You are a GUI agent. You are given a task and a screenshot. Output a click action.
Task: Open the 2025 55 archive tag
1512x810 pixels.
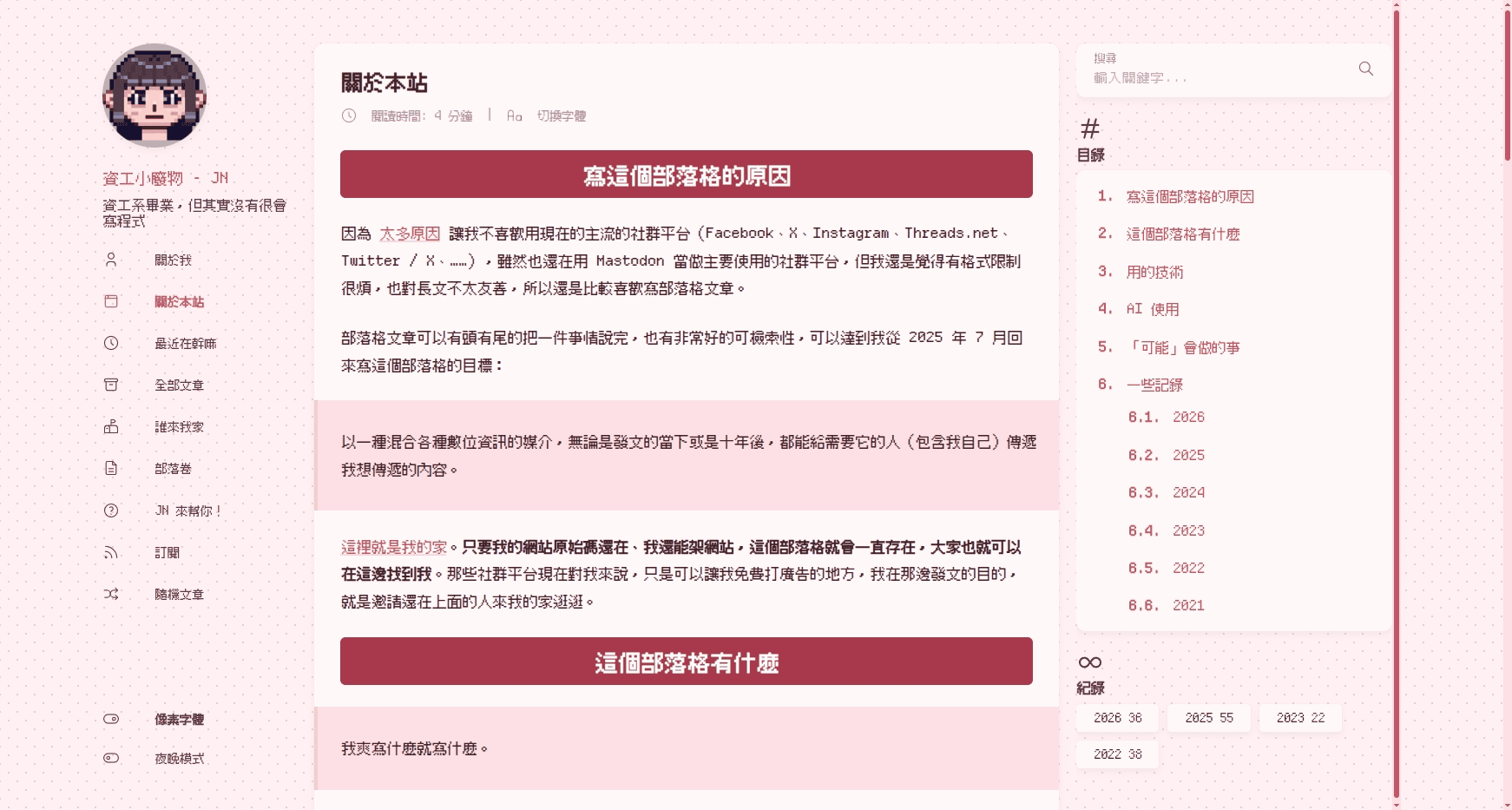(x=1208, y=718)
